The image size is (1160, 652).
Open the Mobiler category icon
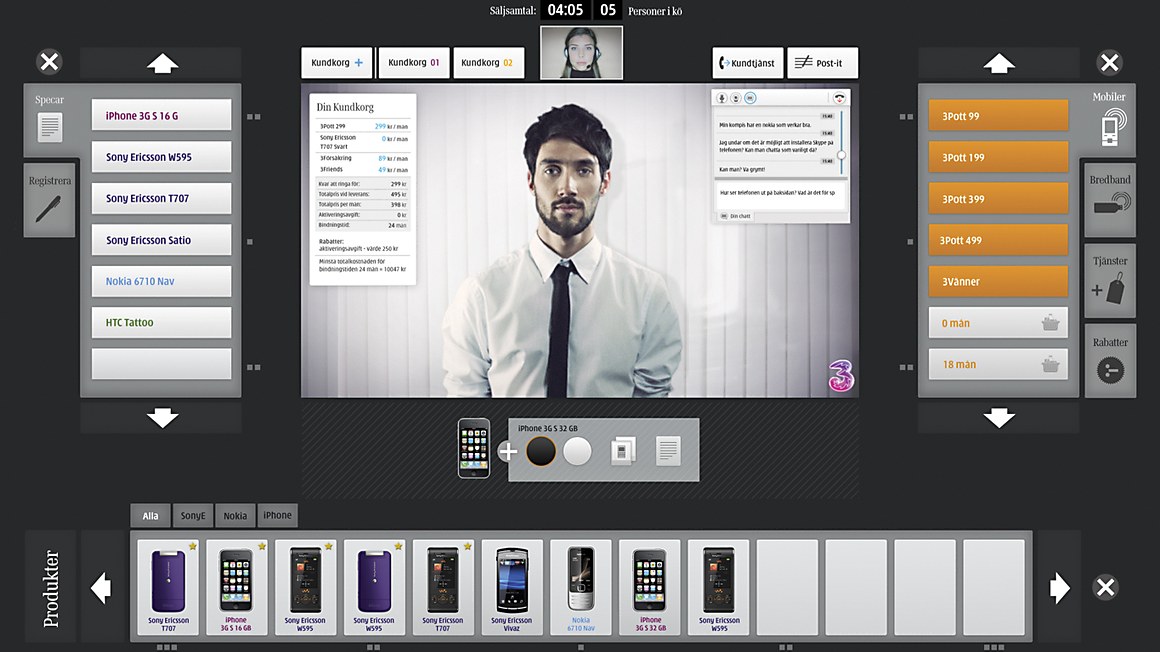pyautogui.click(x=1113, y=127)
